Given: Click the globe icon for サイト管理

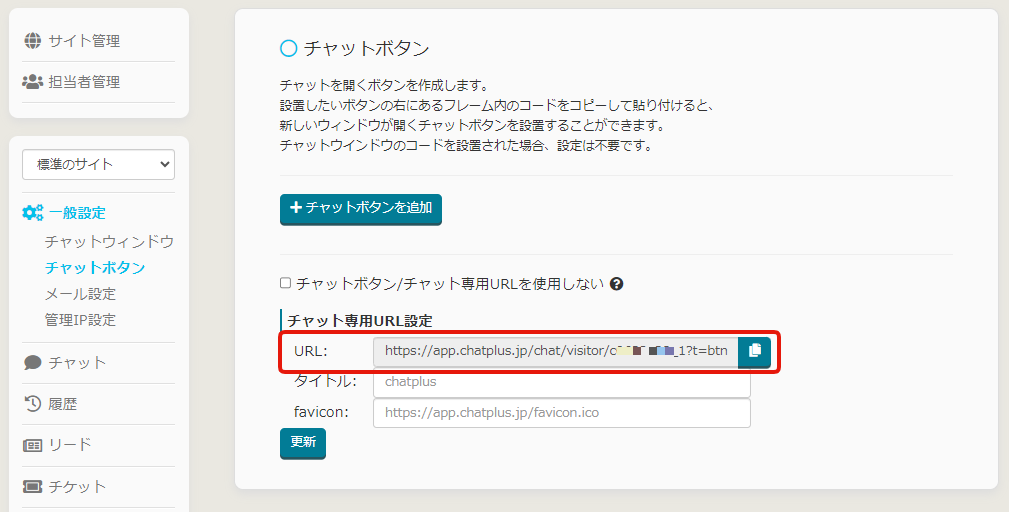Looking at the screenshot, I should click(33, 41).
